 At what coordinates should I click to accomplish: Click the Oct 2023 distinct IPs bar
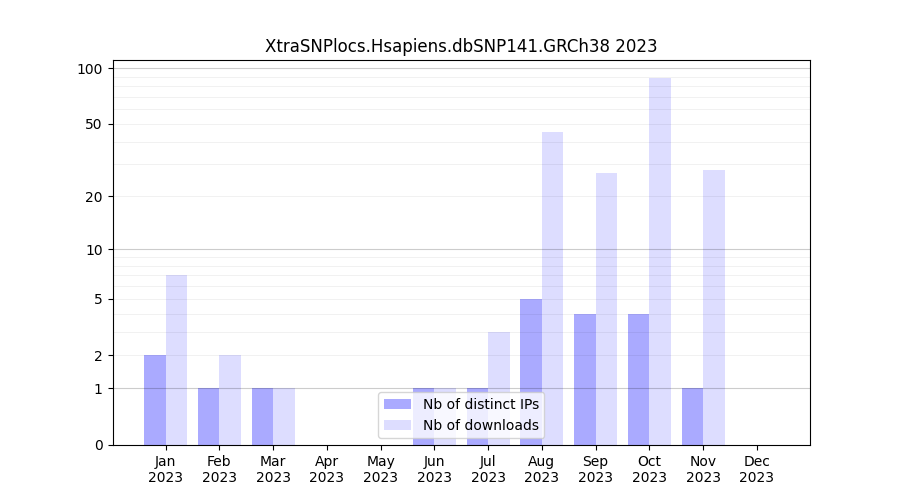click(x=638, y=379)
